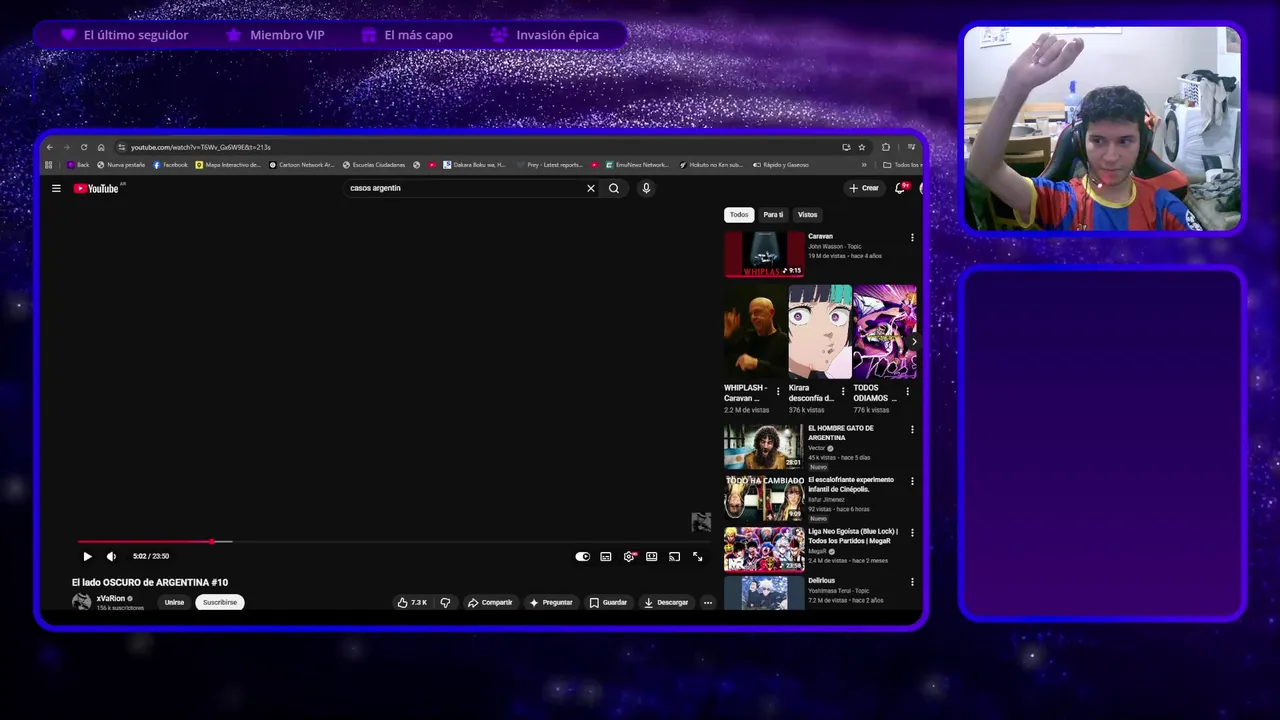Screen dimensions: 1280x720
Task: Click the youtube.com address bar URL
Action: 200,147
